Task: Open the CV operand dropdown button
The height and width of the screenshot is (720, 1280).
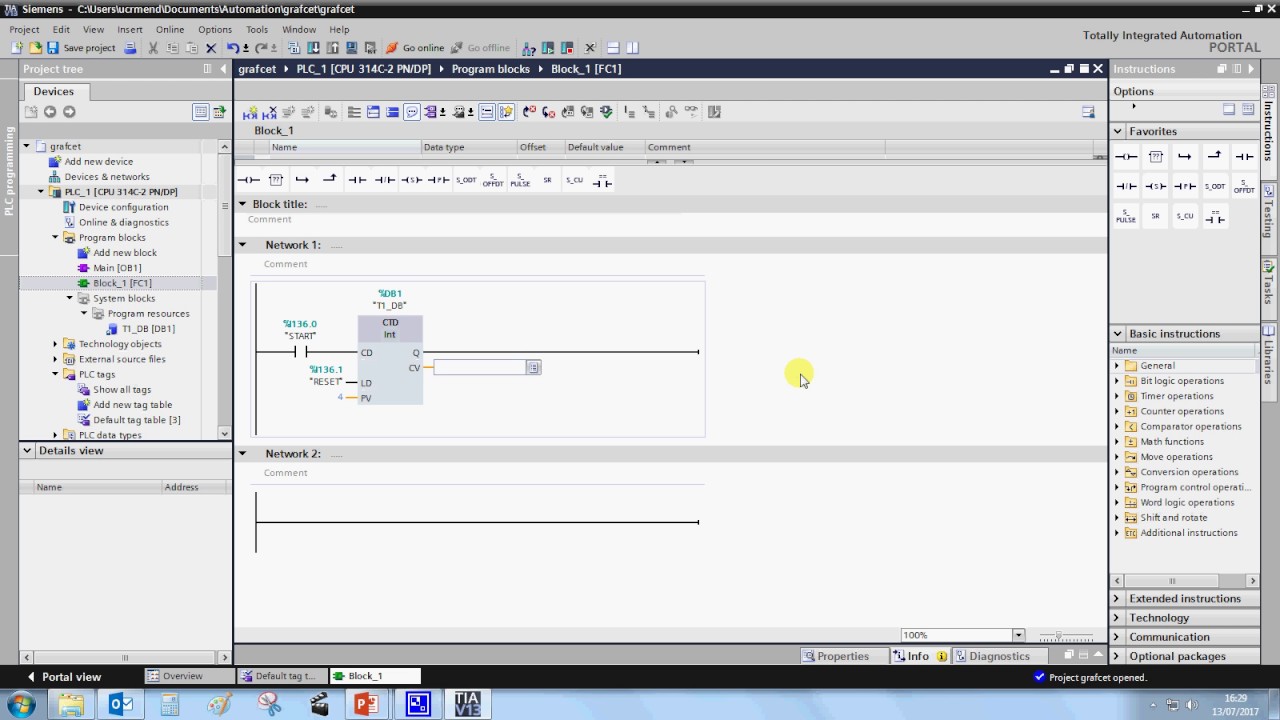Action: 533,368
